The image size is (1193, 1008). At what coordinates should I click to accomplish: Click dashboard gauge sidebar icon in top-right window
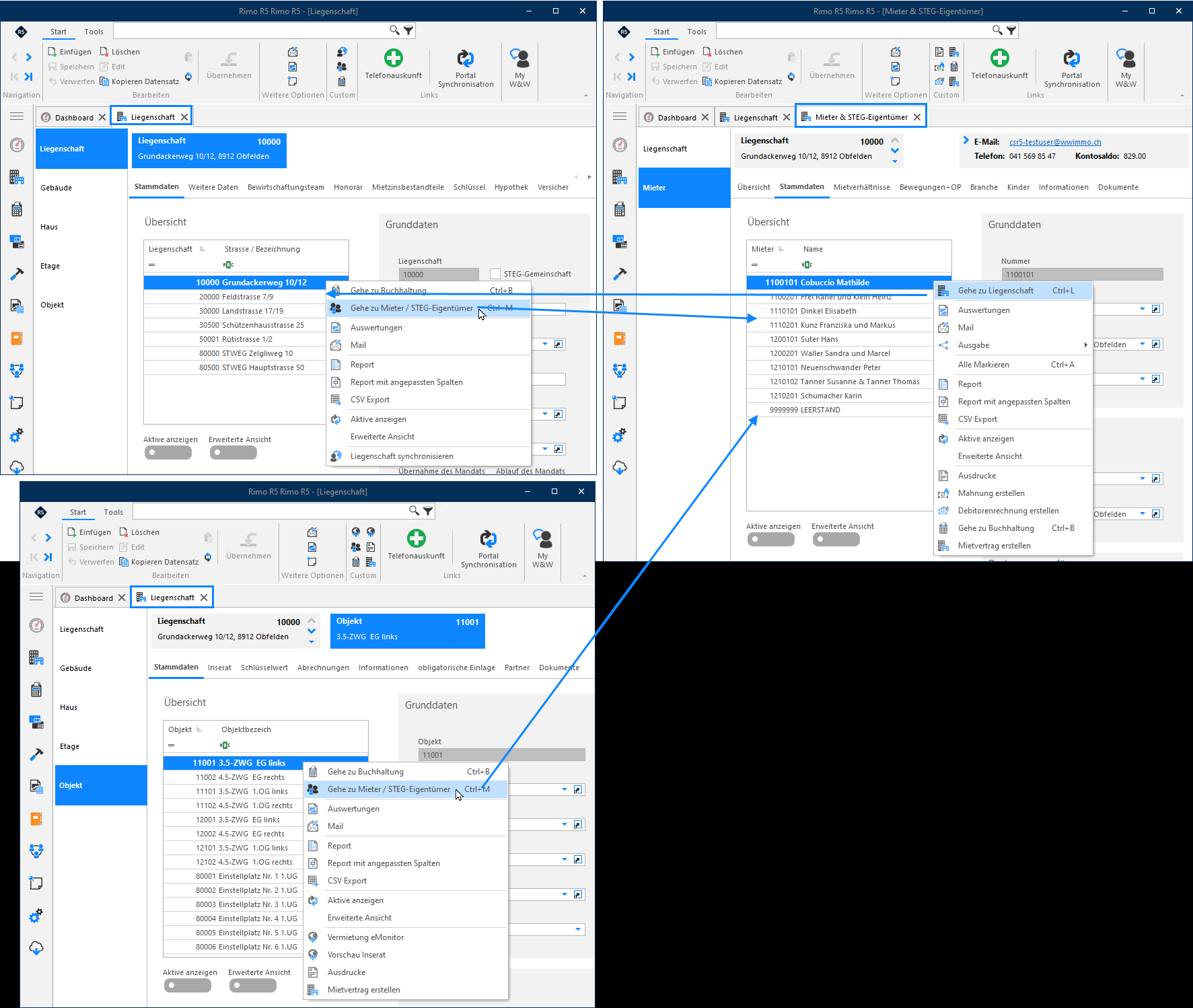click(620, 145)
